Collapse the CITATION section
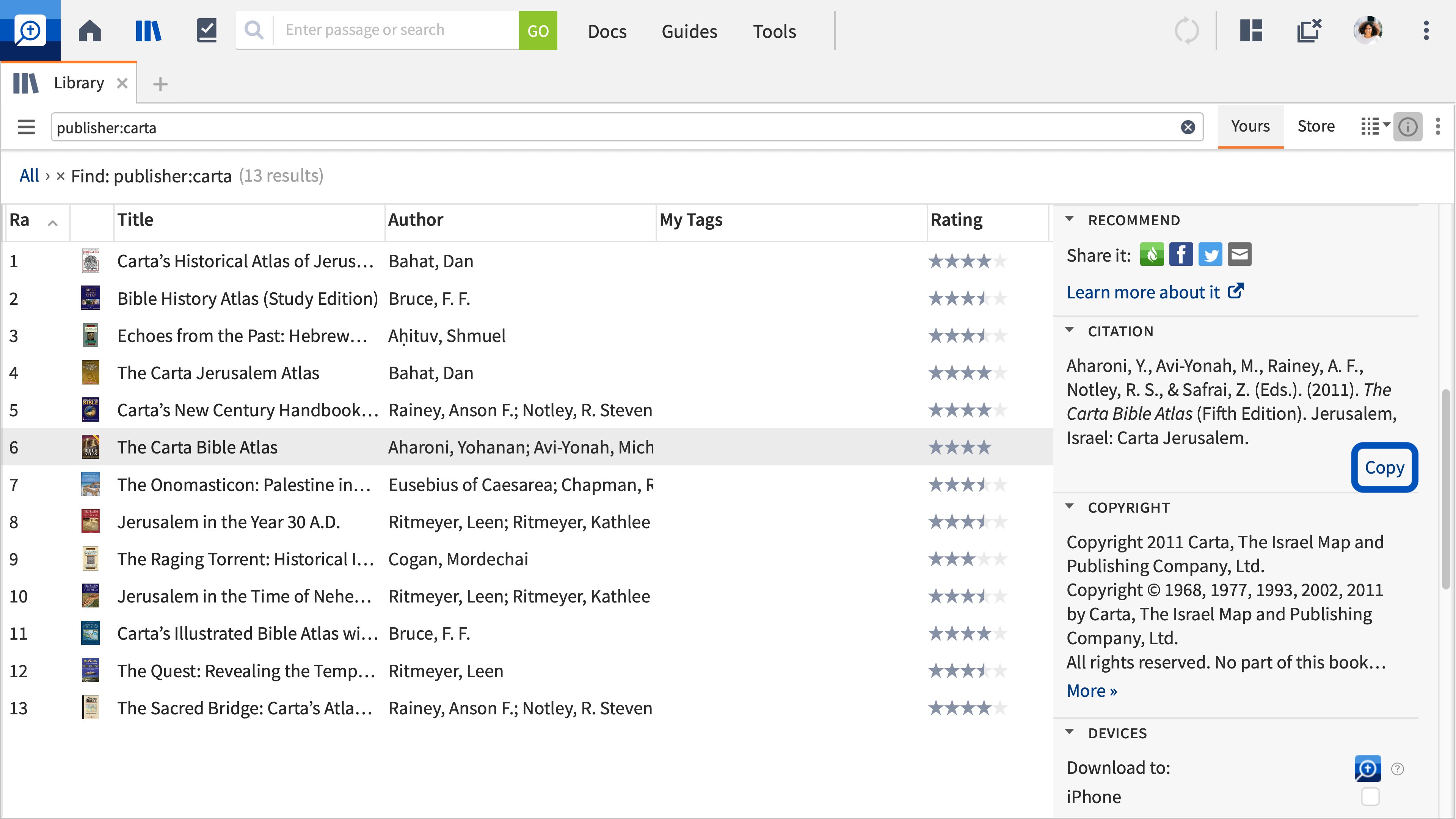1456x819 pixels. pos(1069,330)
